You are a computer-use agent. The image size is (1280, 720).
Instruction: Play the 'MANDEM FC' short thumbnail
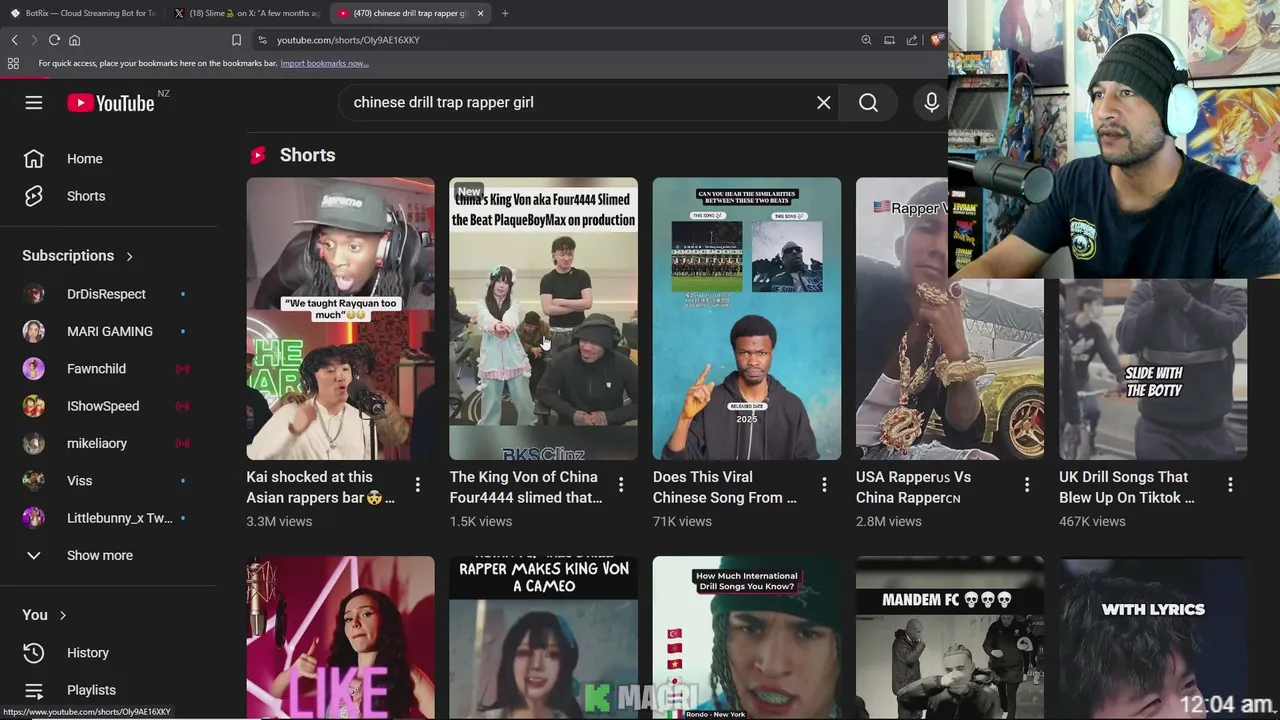(950, 638)
